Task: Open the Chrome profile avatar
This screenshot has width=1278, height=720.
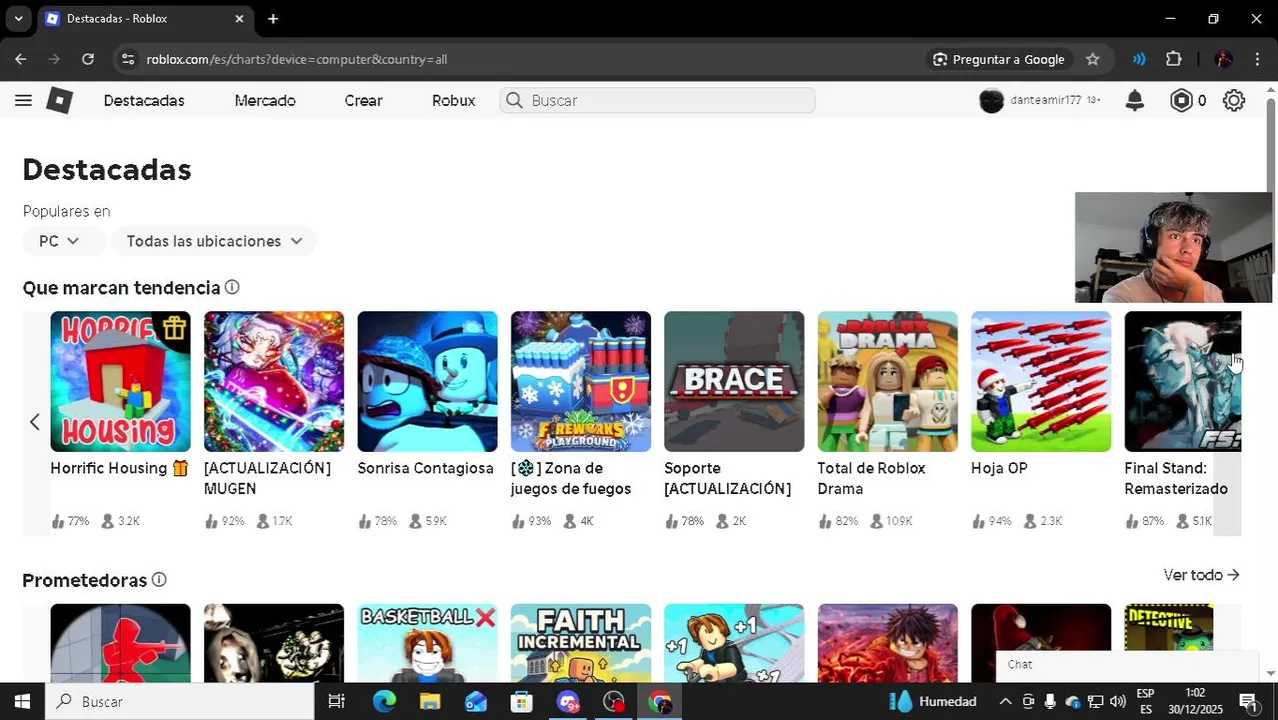Action: pyautogui.click(x=1223, y=59)
